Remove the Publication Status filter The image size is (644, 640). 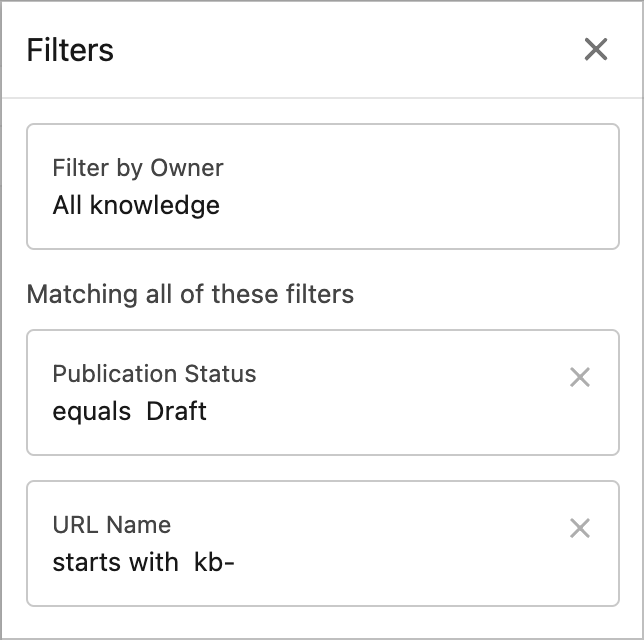pyautogui.click(x=580, y=377)
